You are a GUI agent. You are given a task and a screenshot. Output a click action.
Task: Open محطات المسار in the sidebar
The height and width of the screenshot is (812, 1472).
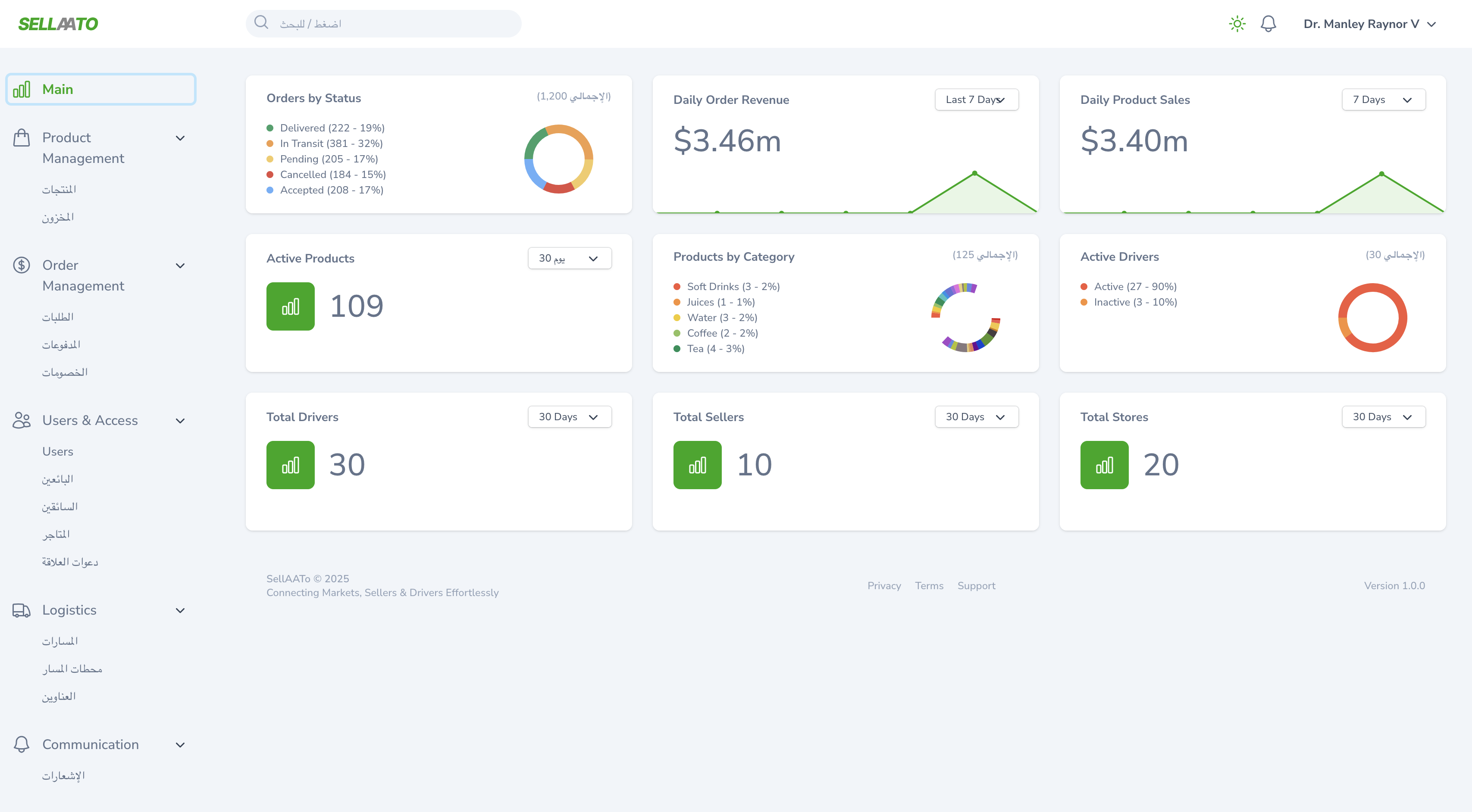72,668
